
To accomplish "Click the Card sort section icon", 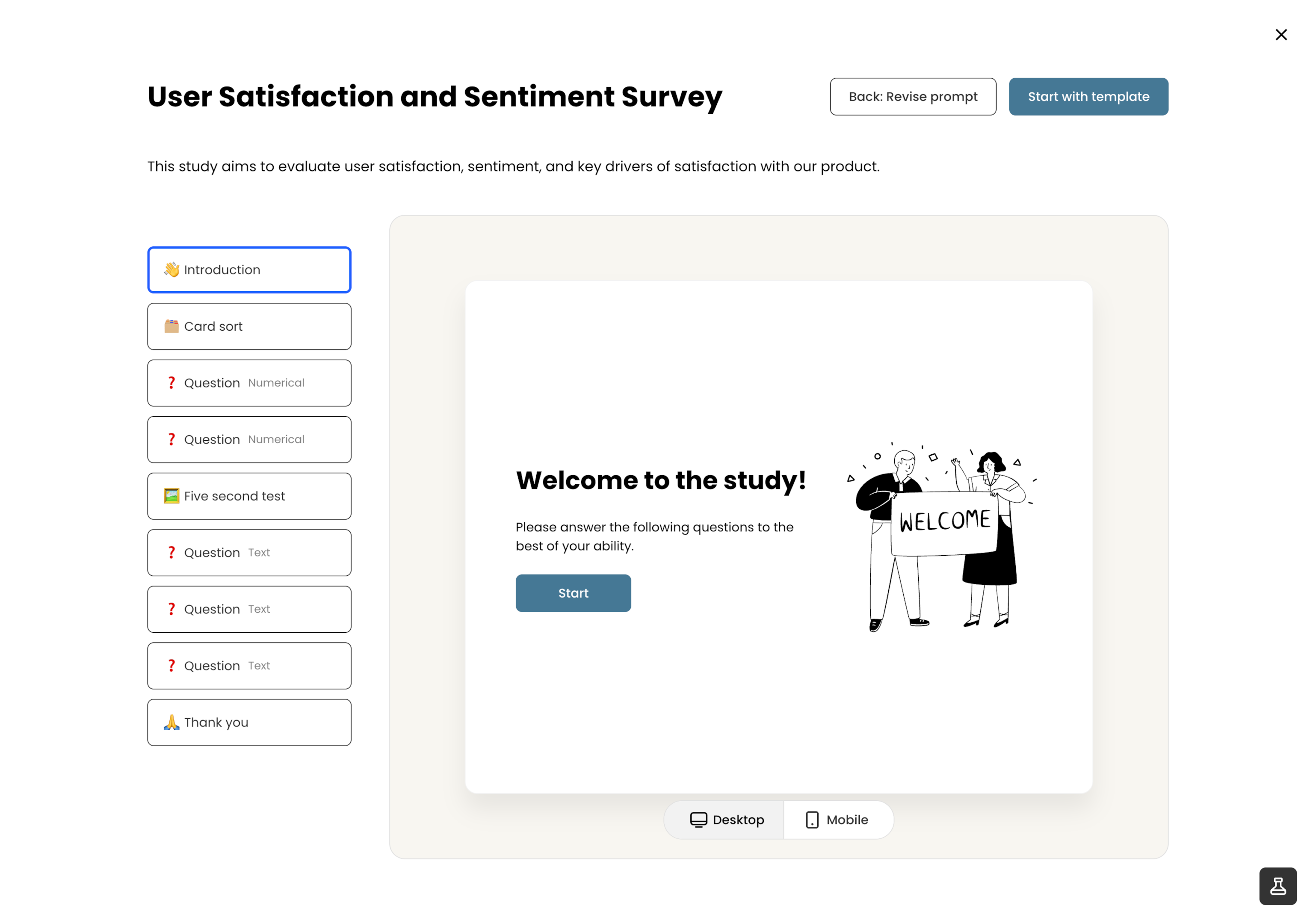I will tap(171, 326).
